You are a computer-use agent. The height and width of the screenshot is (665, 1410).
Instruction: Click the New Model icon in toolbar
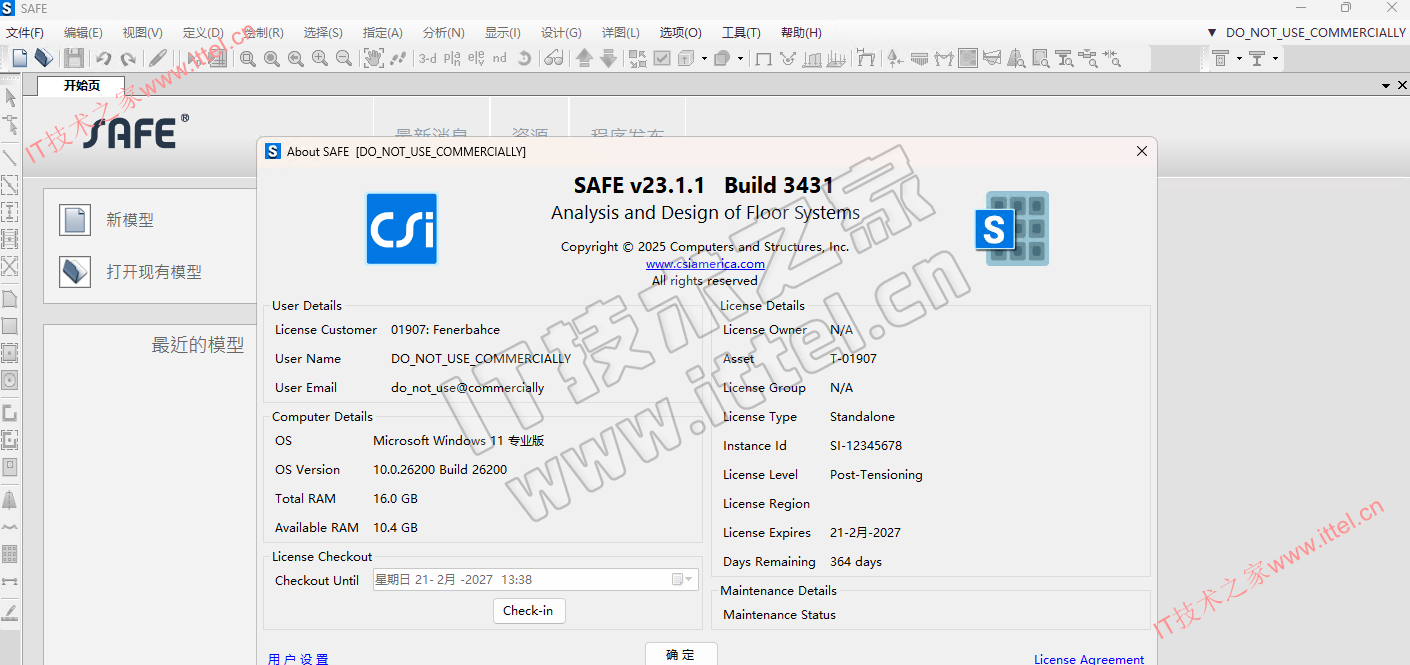coord(20,58)
